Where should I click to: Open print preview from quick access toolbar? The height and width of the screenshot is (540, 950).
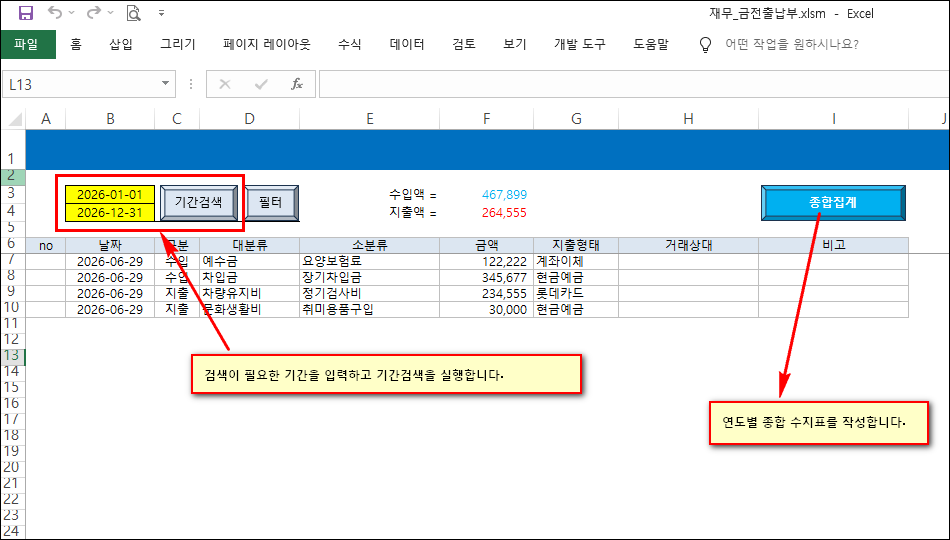pyautogui.click(x=133, y=13)
